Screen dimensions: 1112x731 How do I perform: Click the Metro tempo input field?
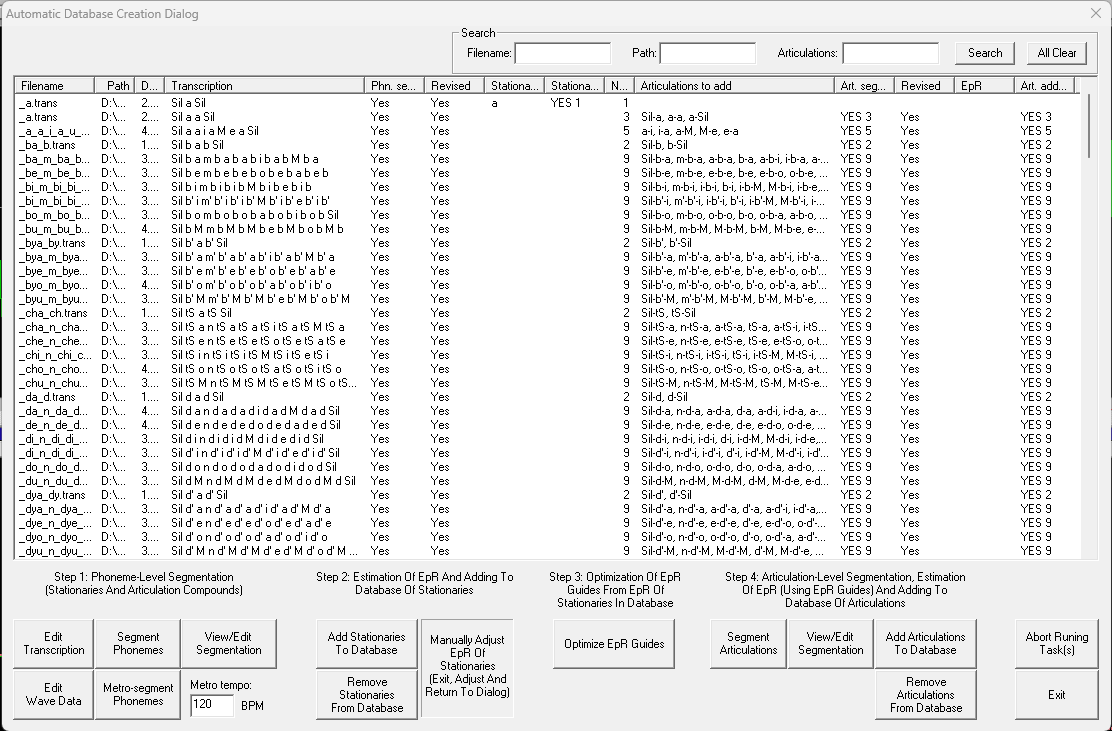(x=212, y=706)
